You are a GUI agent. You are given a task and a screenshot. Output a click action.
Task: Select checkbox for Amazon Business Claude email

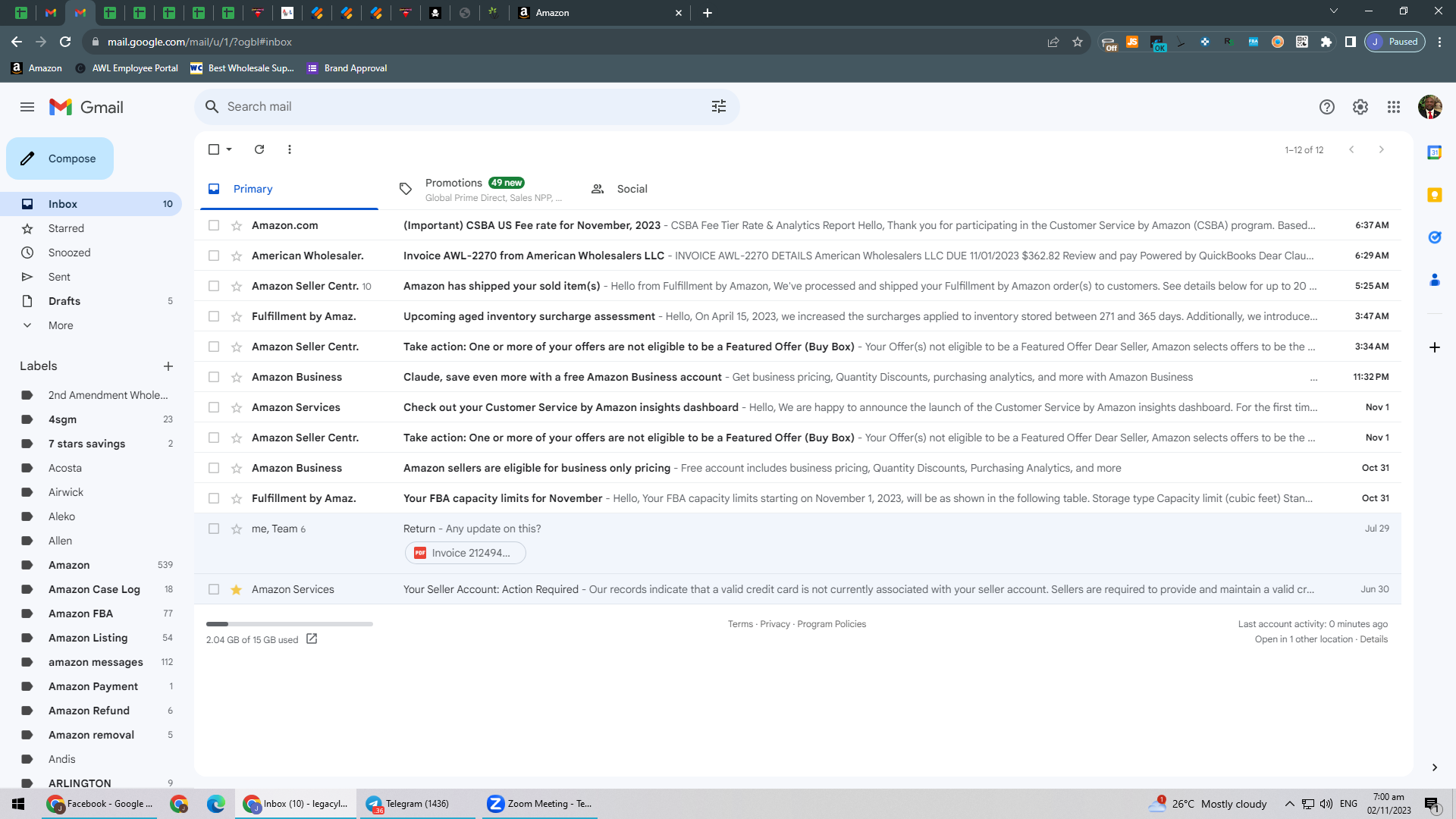(x=214, y=377)
